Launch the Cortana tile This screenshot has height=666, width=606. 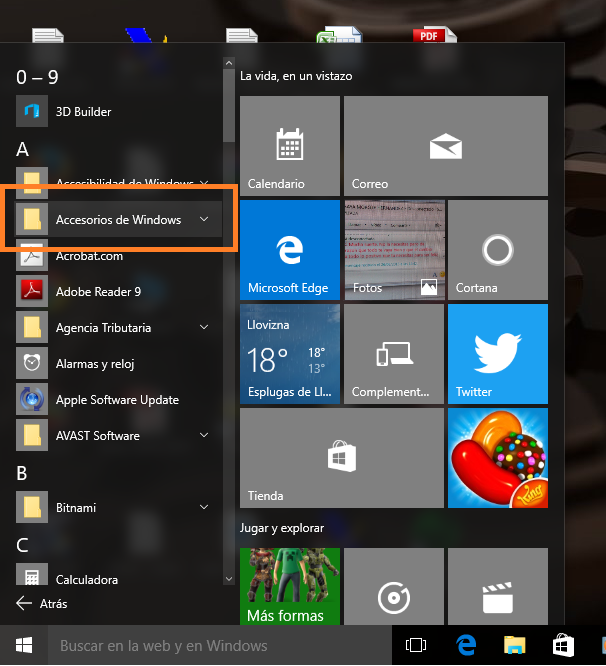[497, 249]
